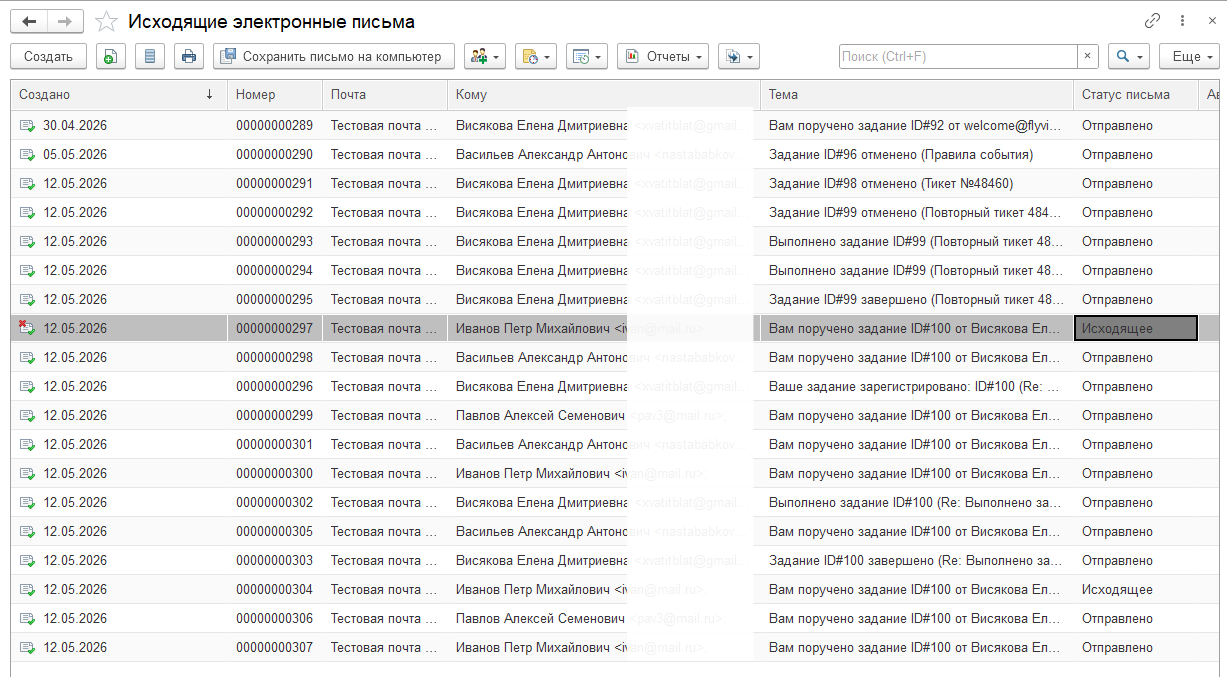Sort by the Создано column header
This screenshot has height=677, width=1227.
coord(118,95)
